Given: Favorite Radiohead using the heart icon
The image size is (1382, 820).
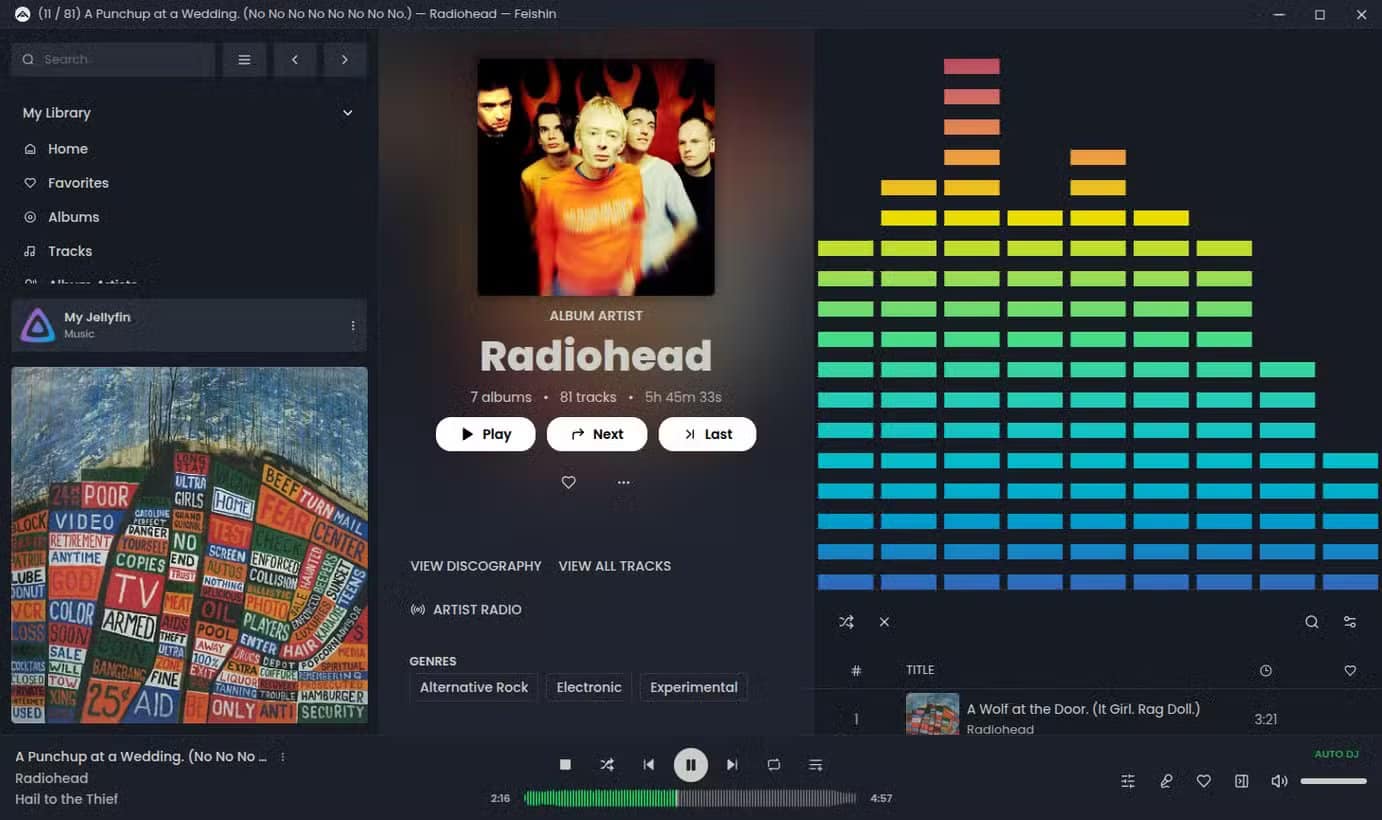Looking at the screenshot, I should tap(568, 482).
